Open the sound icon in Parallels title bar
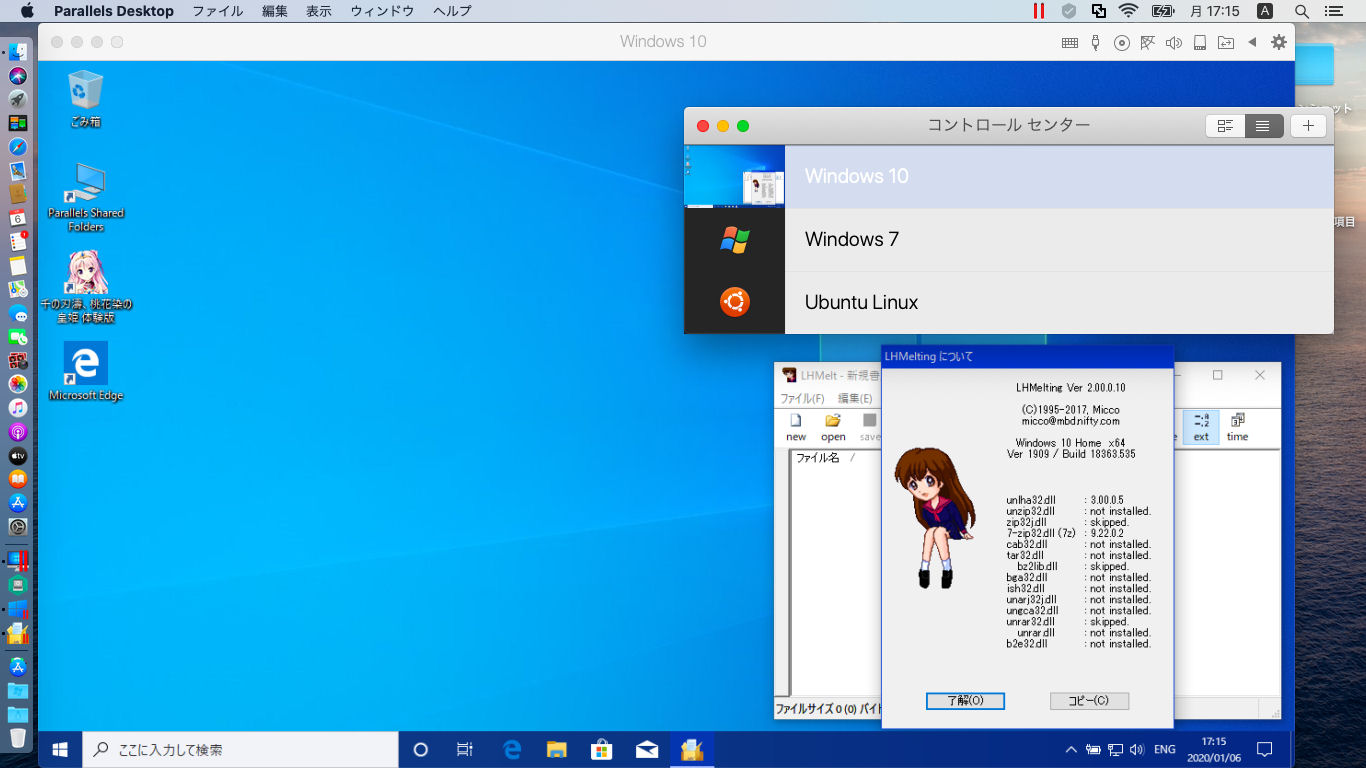Viewport: 1366px width, 768px height. [x=1174, y=42]
